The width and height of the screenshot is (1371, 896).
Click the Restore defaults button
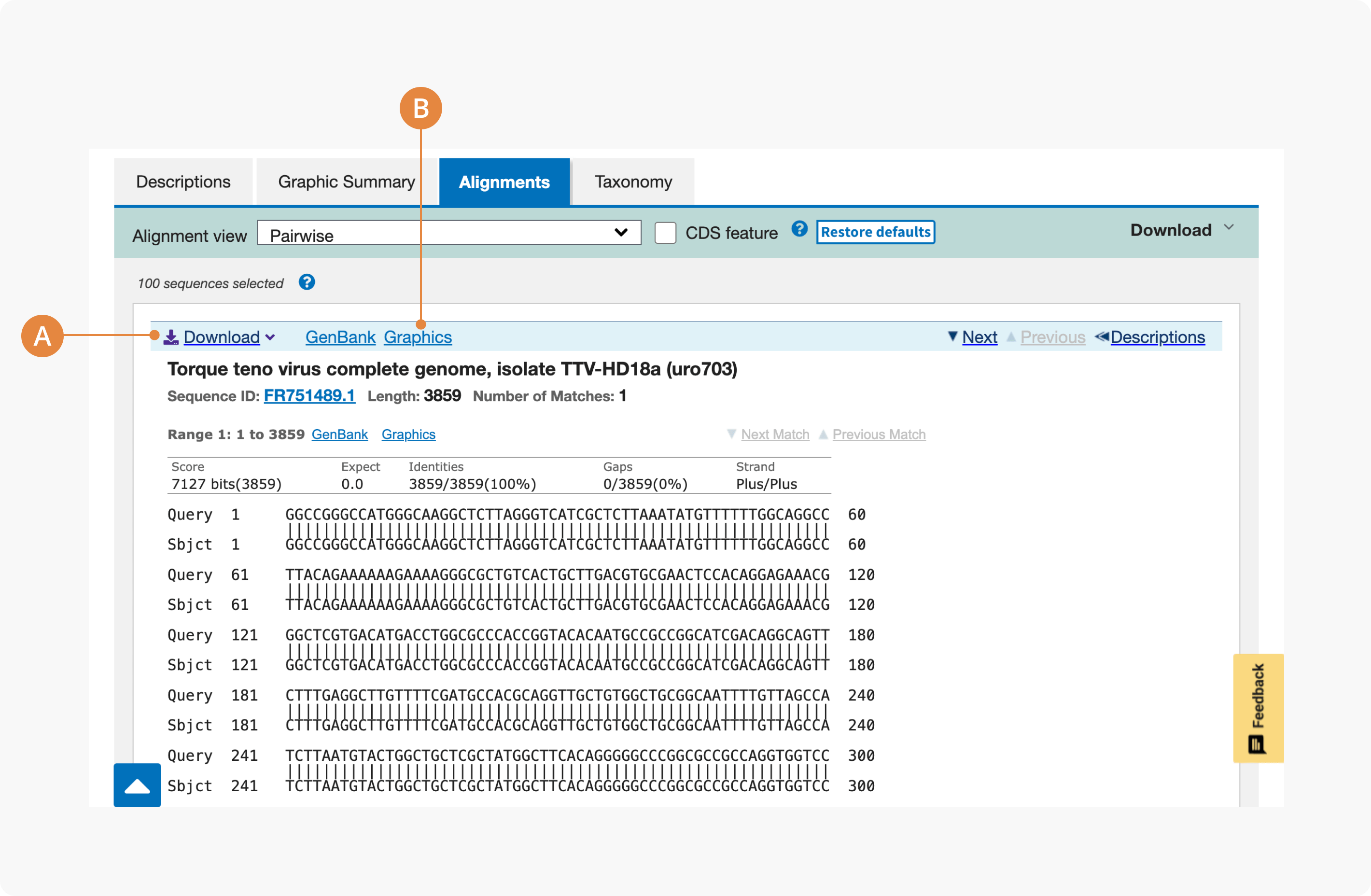pos(875,232)
